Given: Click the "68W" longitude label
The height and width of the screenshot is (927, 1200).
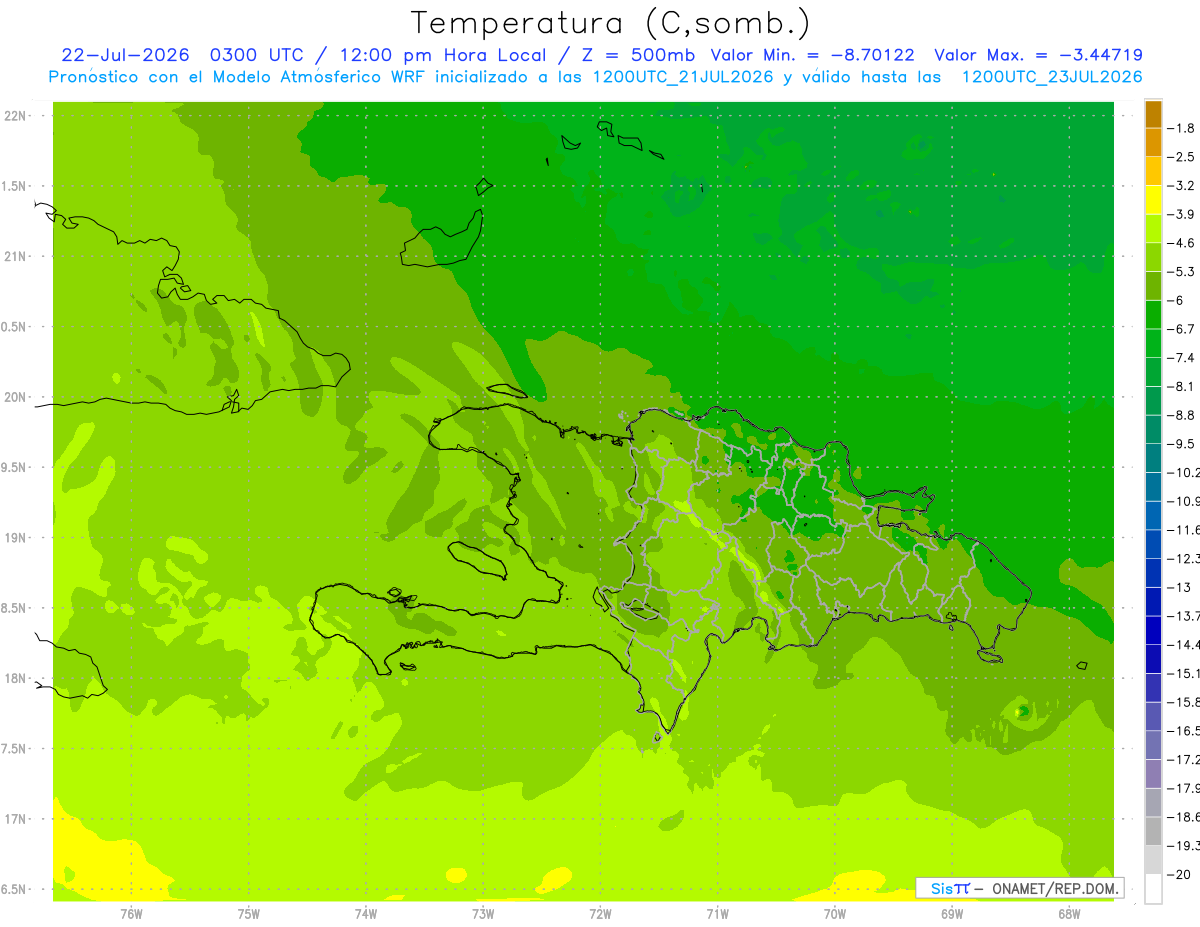Looking at the screenshot, I should coord(1069,913).
